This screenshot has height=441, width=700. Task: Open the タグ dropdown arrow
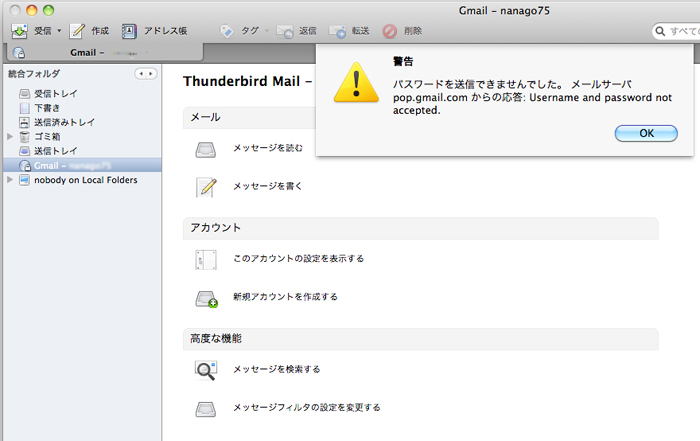(267, 31)
